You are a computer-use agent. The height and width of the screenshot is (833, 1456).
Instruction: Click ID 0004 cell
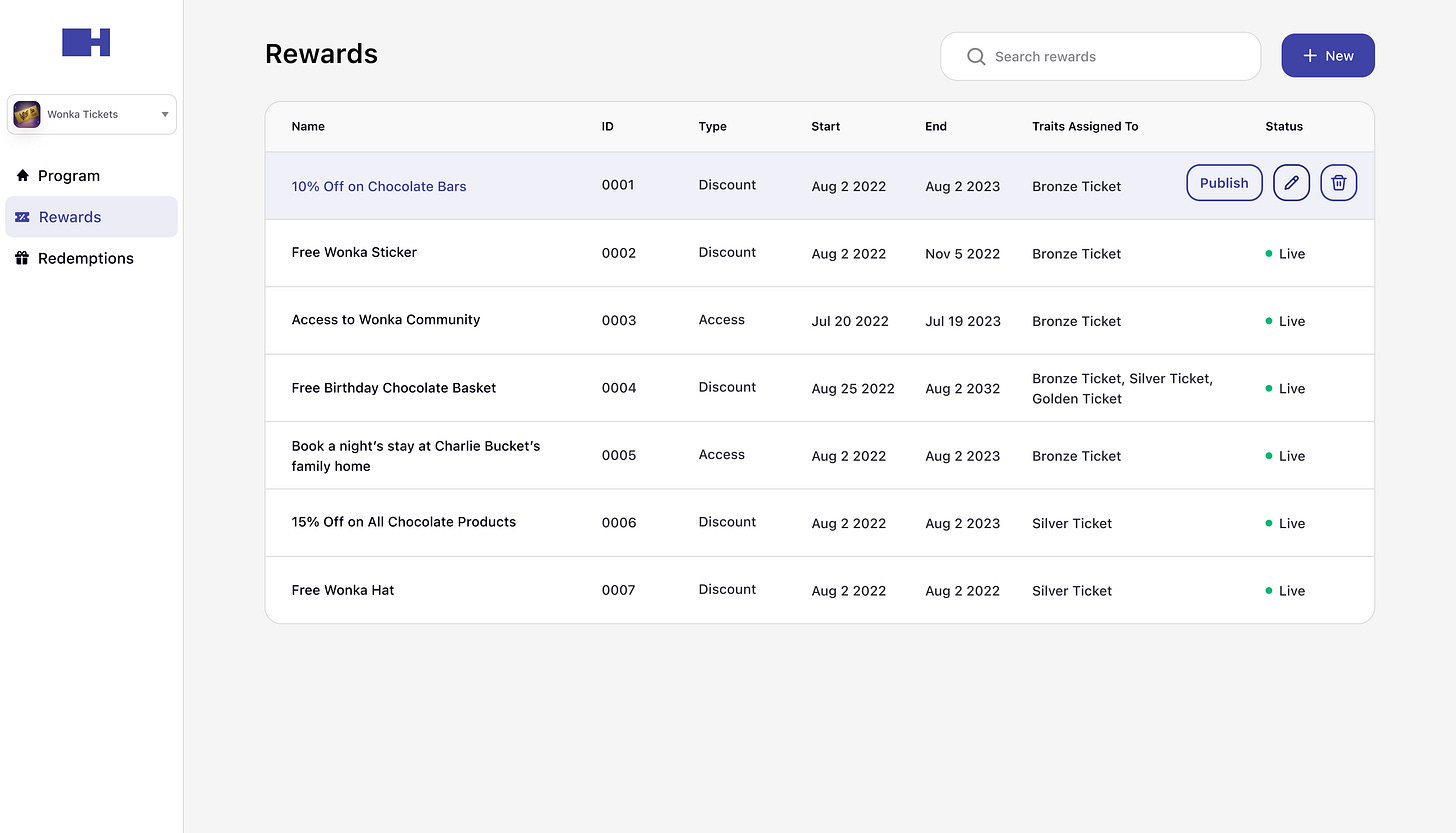click(x=619, y=388)
